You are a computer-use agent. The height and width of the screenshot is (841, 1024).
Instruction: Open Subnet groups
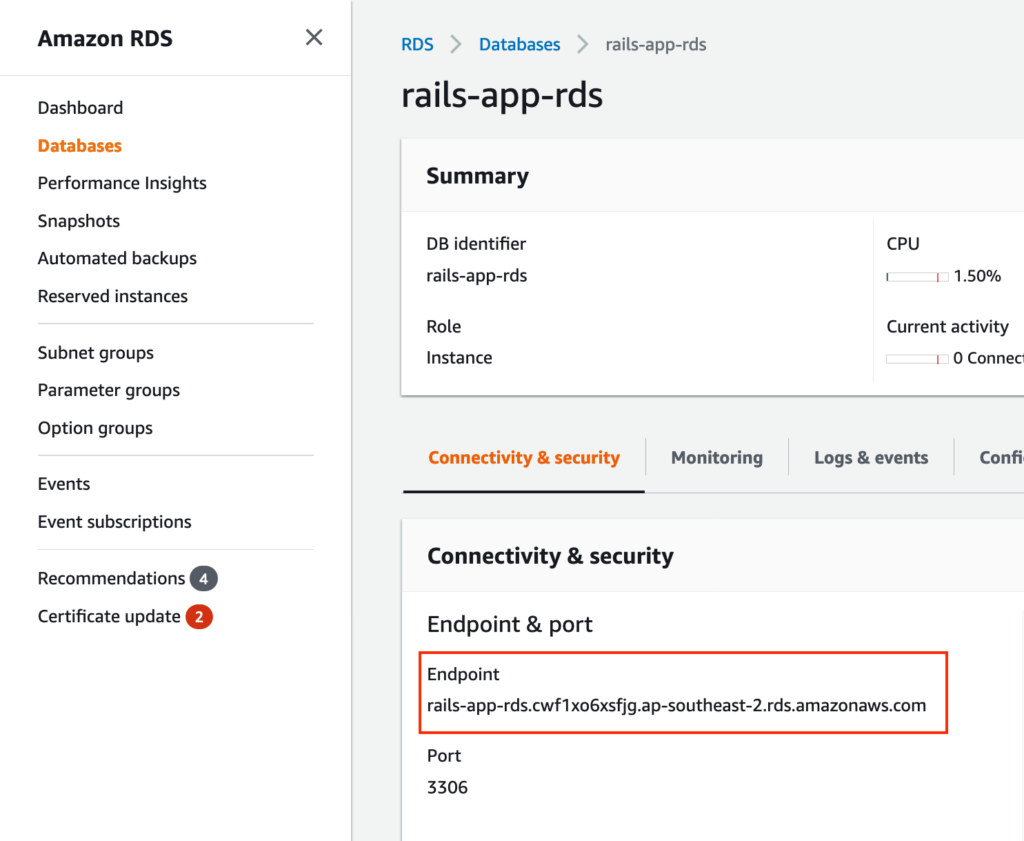96,353
